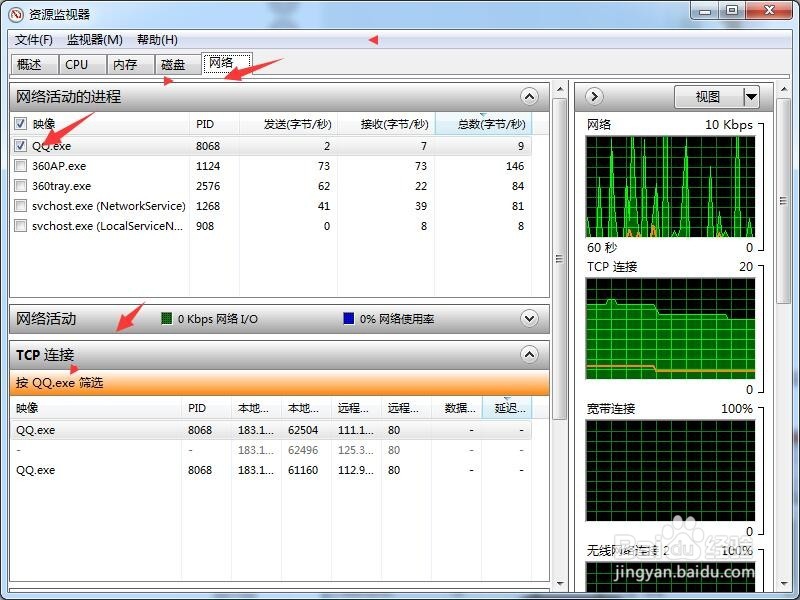Open the 帮助(H) menu
The width and height of the screenshot is (800, 600).
pos(157,40)
